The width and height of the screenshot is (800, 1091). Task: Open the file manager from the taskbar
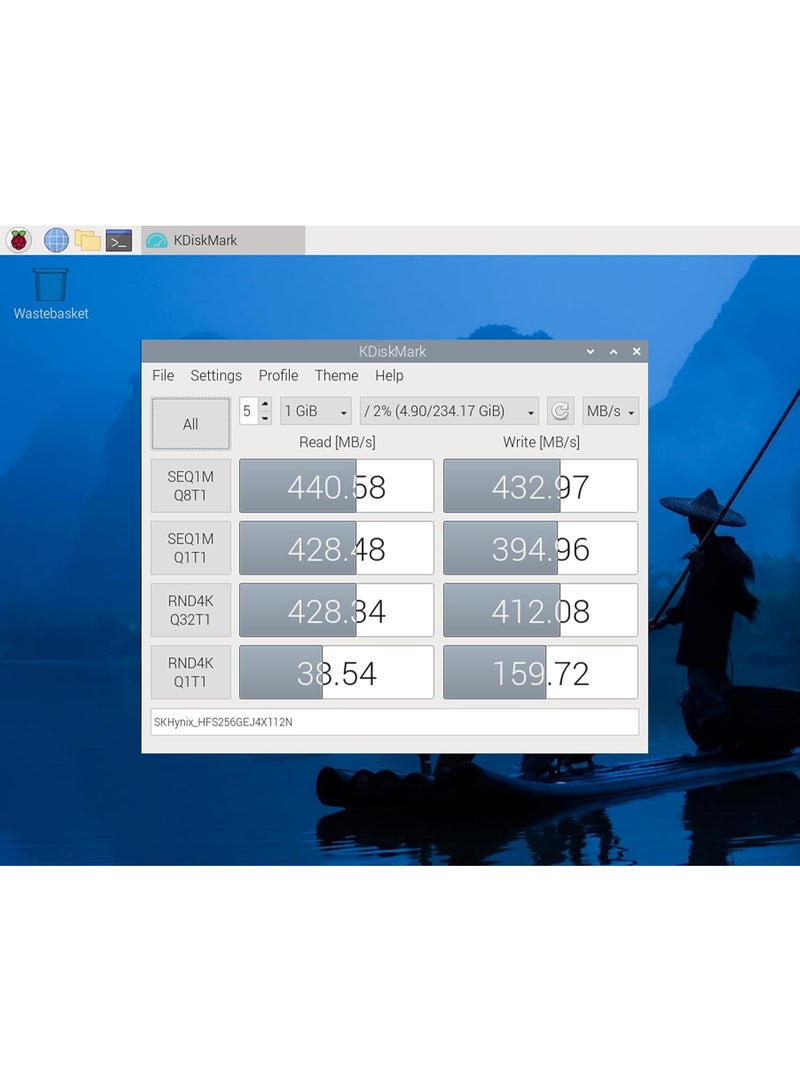[x=88, y=240]
